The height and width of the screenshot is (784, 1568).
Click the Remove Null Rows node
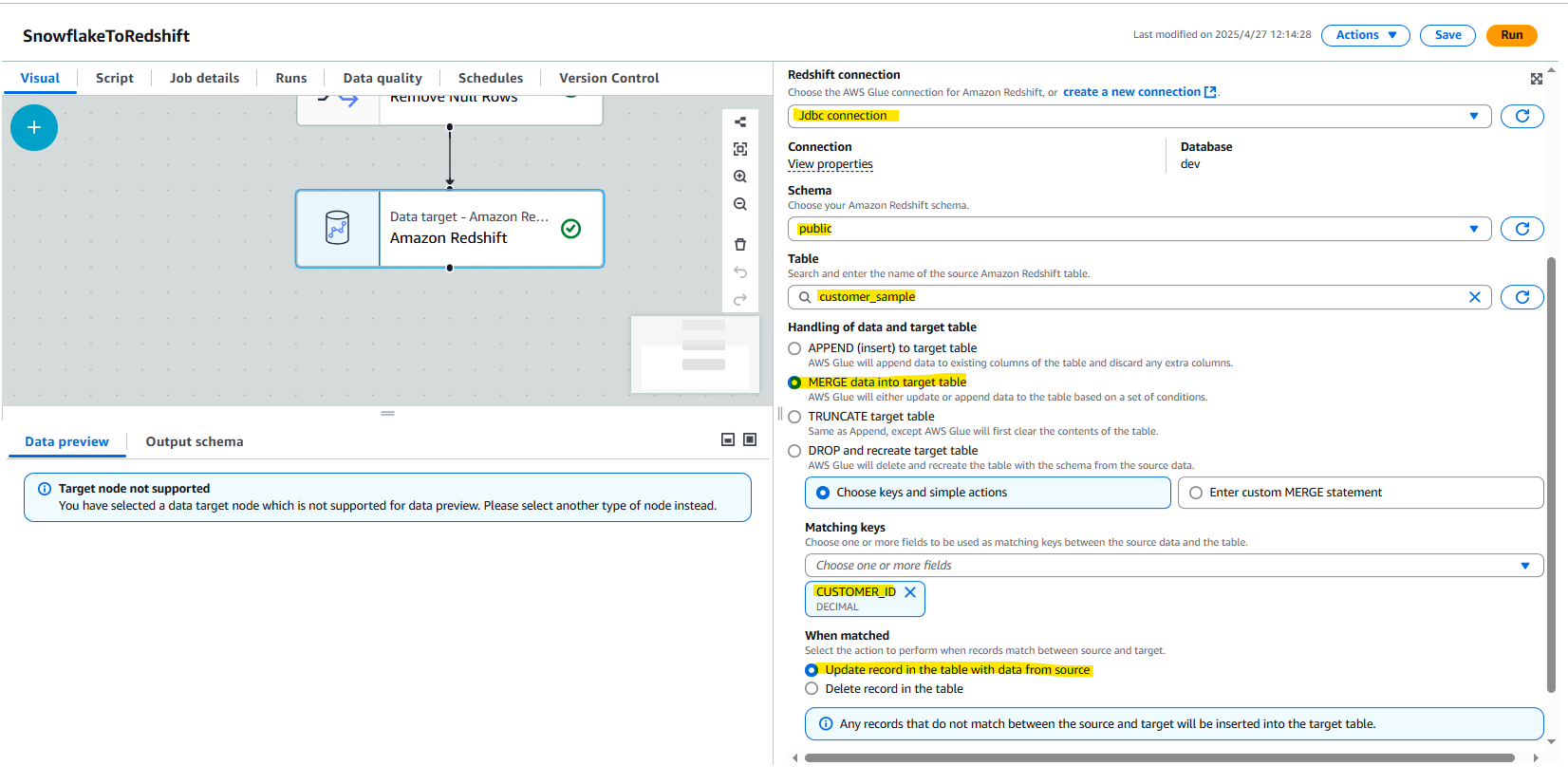point(450,109)
